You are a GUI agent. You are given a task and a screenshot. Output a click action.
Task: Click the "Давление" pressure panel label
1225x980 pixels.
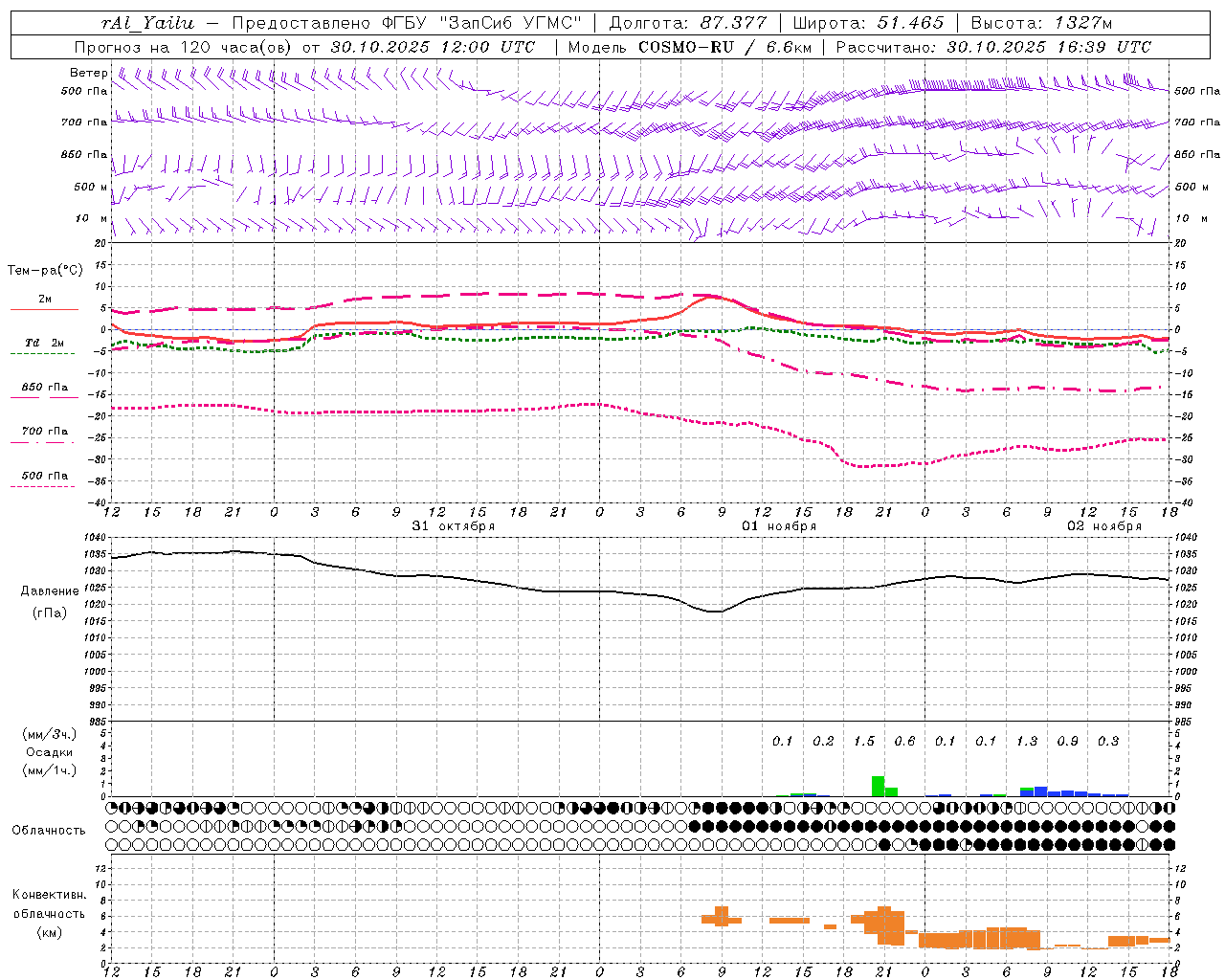click(50, 591)
